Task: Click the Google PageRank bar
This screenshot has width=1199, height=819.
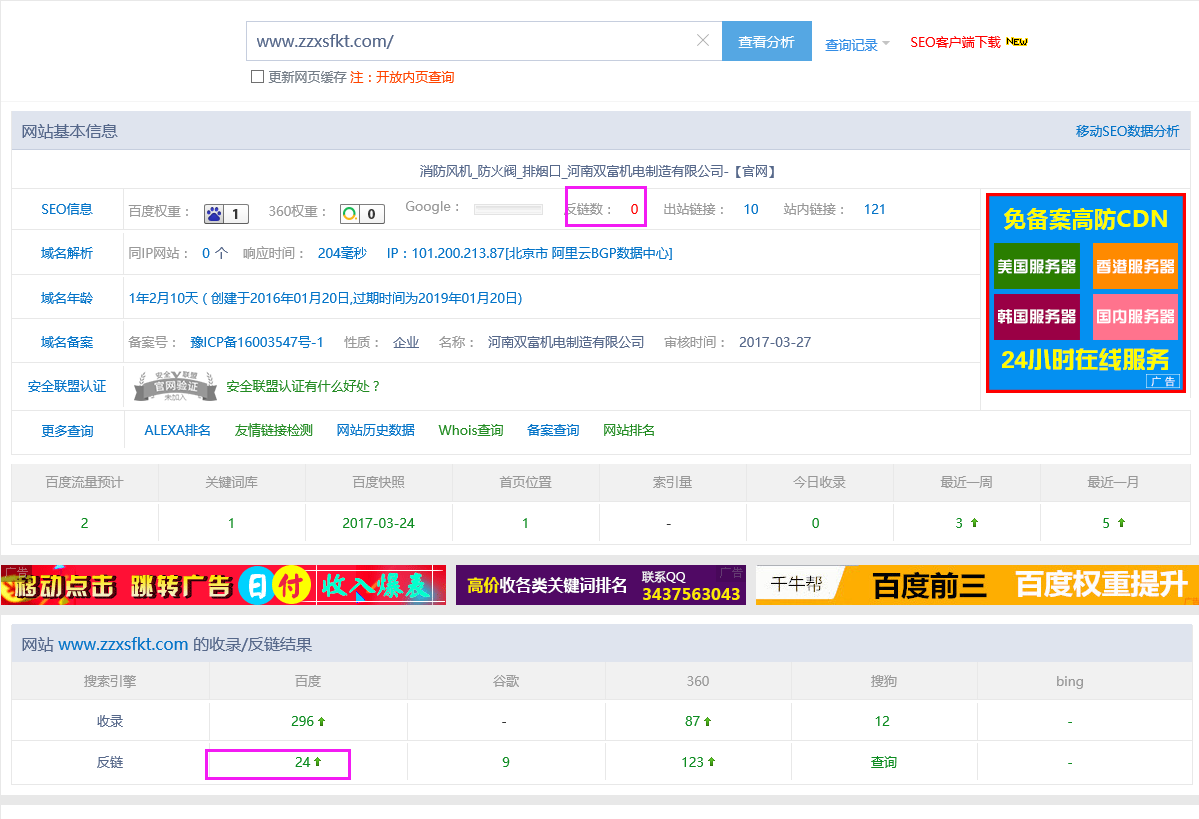Action: click(x=508, y=209)
